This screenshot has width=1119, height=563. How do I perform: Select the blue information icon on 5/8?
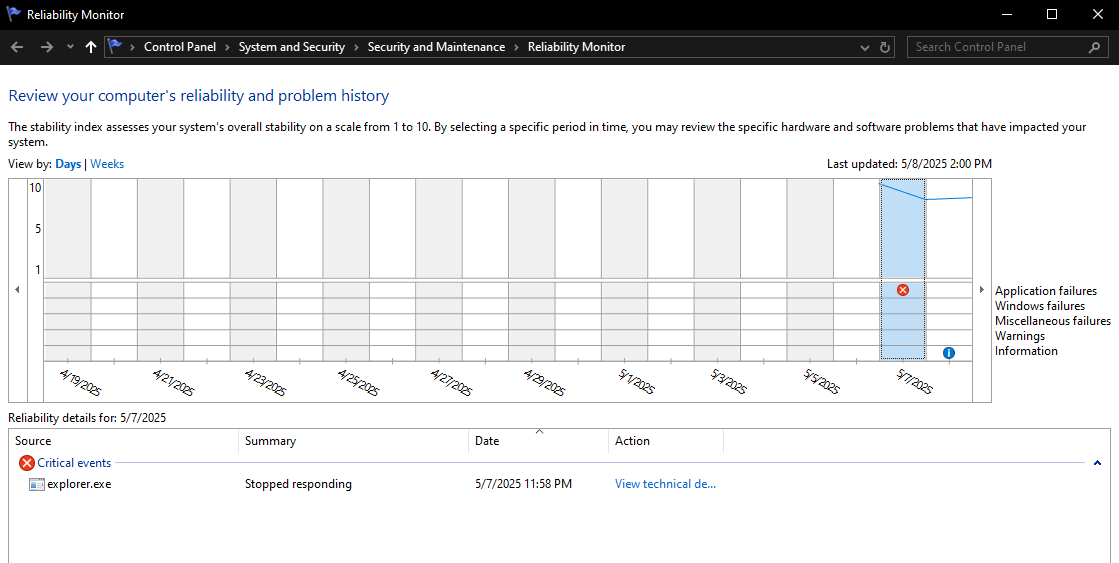pyautogui.click(x=948, y=352)
